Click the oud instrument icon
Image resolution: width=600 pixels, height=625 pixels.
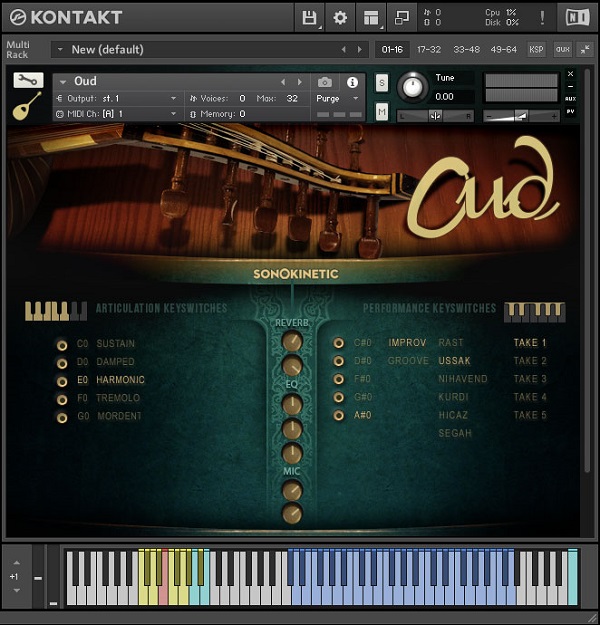27,106
